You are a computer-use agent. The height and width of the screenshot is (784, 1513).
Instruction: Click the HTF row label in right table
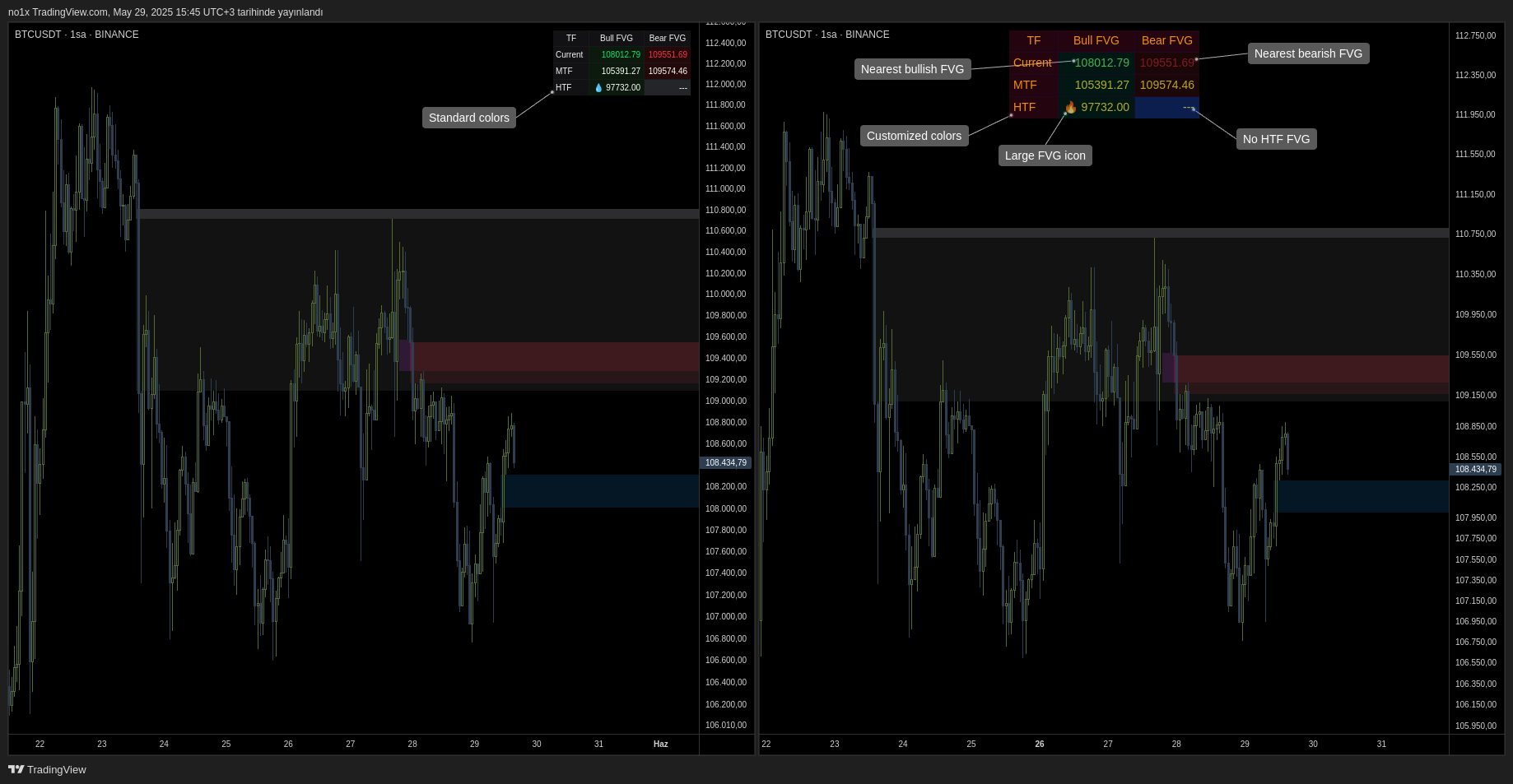(x=1024, y=107)
